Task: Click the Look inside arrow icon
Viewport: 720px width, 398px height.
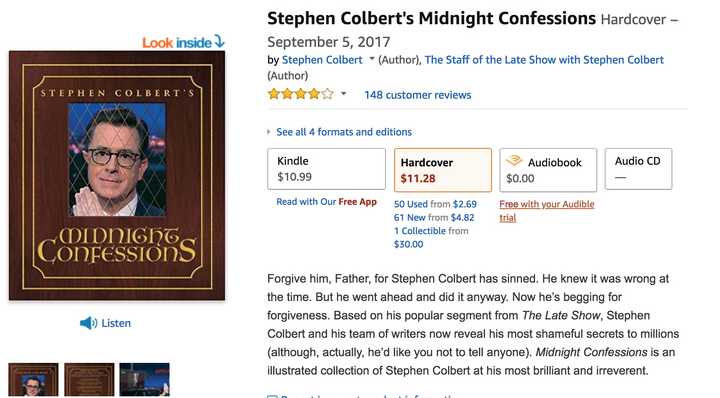Action: pyautogui.click(x=219, y=42)
